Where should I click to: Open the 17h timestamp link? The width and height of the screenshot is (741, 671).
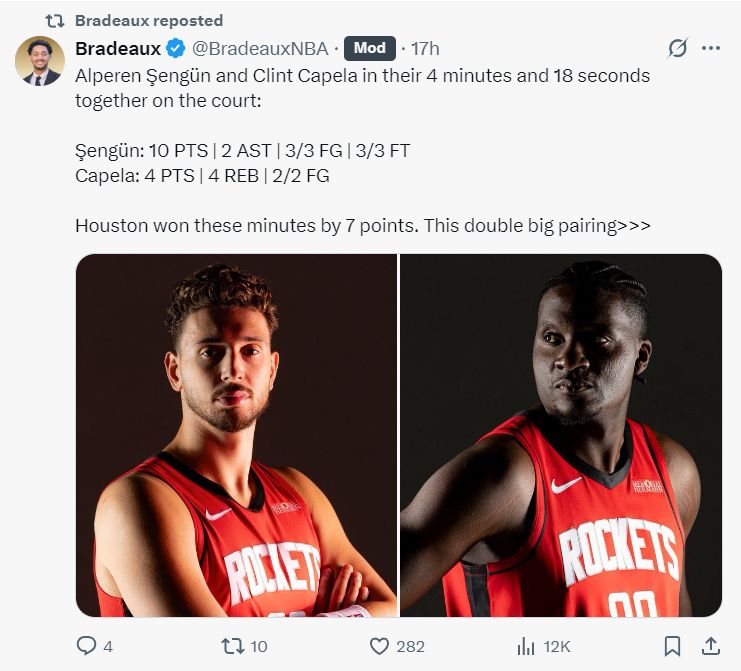(425, 49)
